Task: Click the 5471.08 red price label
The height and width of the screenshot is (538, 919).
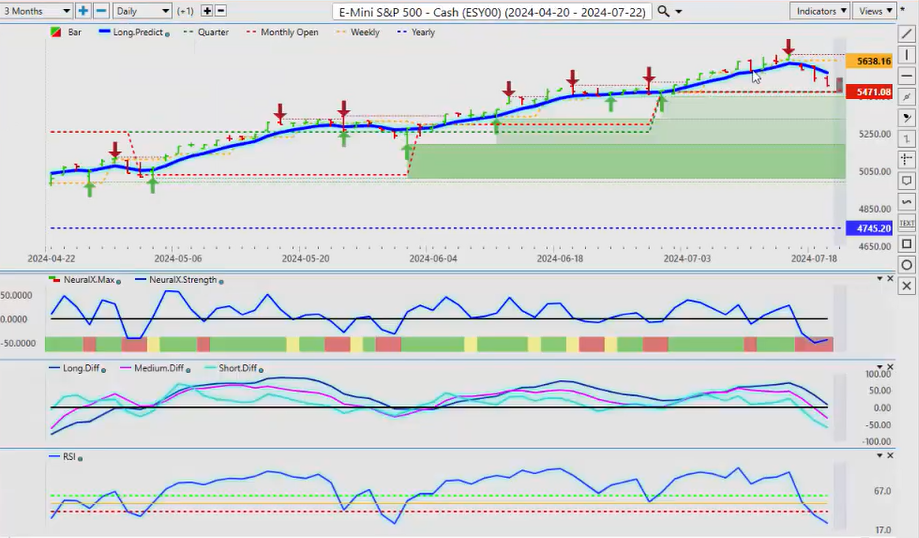Action: (x=869, y=92)
